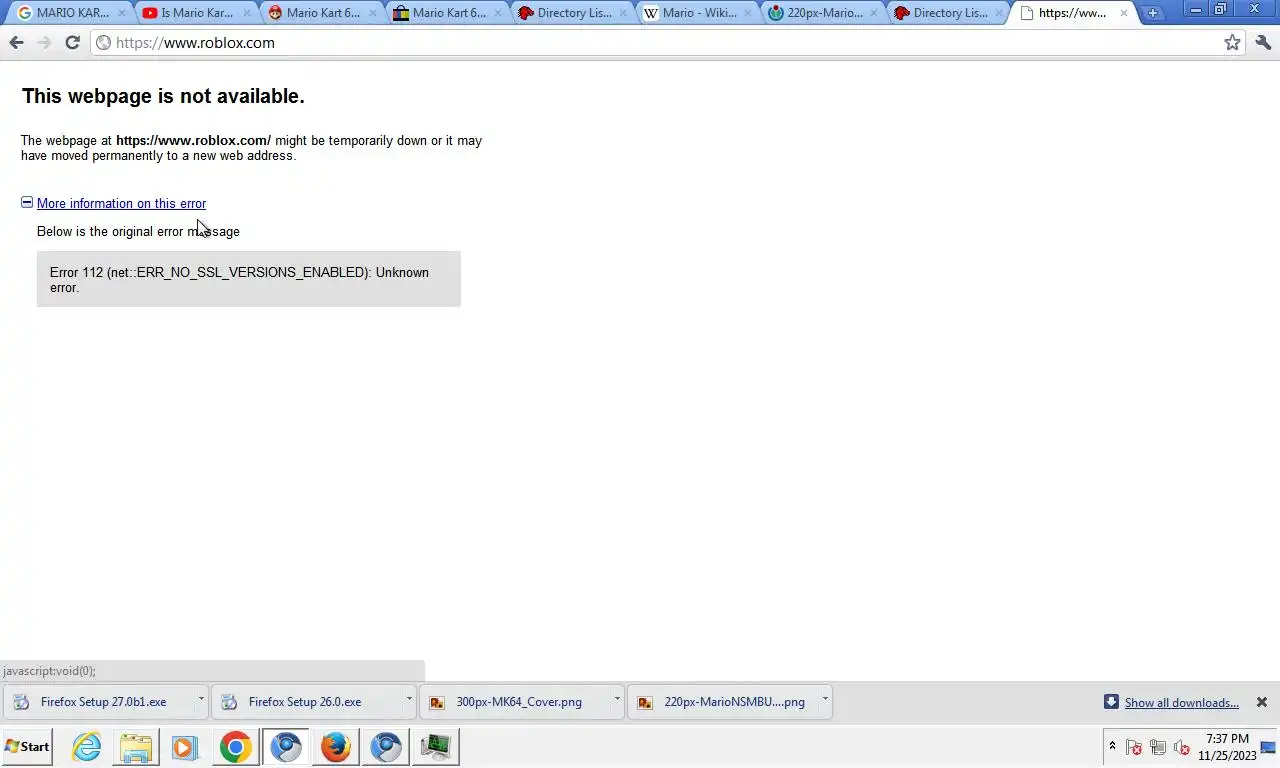Click Firefox Setup 27.0b1.exe installer icon

21,702
